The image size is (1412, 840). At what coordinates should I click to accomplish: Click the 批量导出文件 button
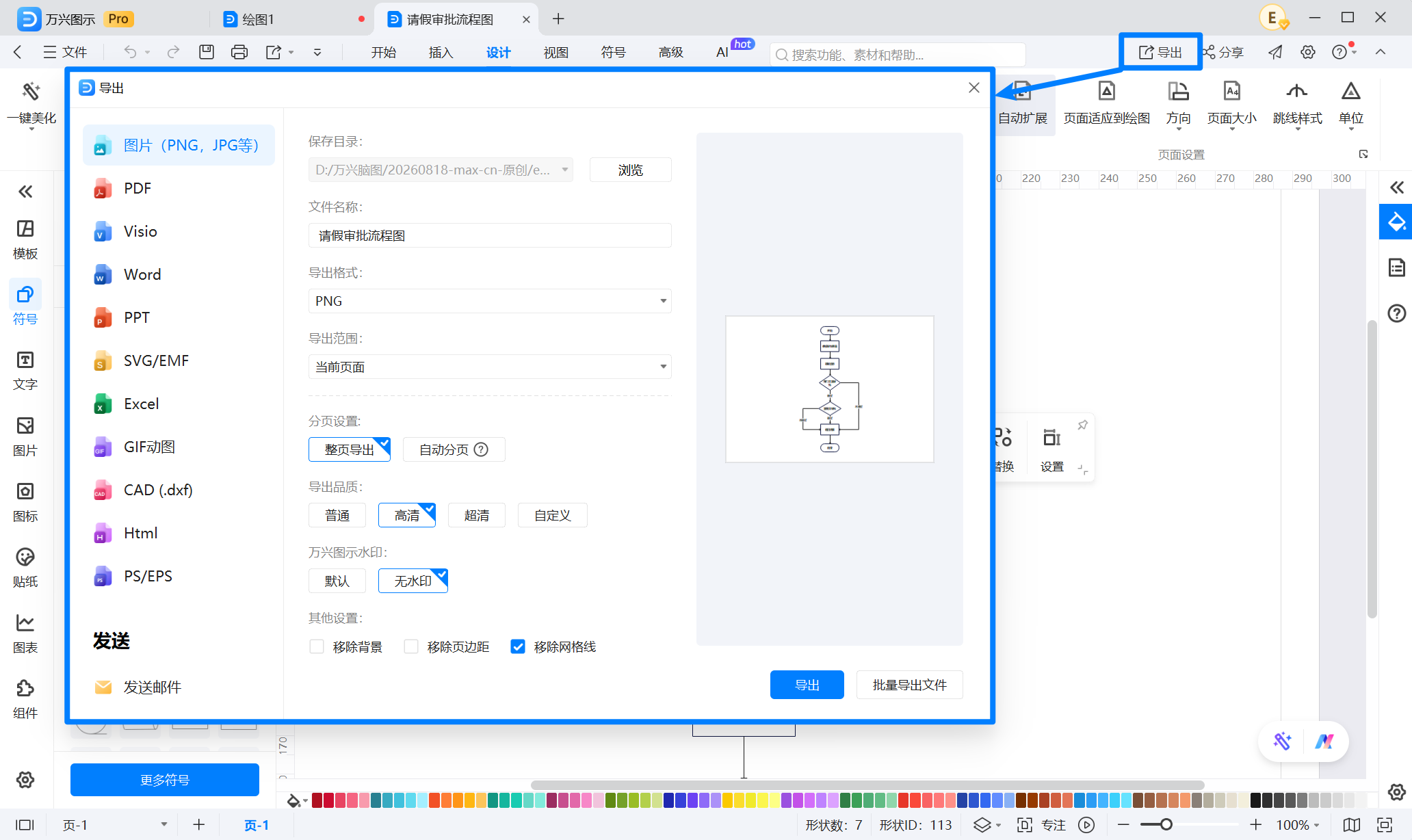(910, 685)
